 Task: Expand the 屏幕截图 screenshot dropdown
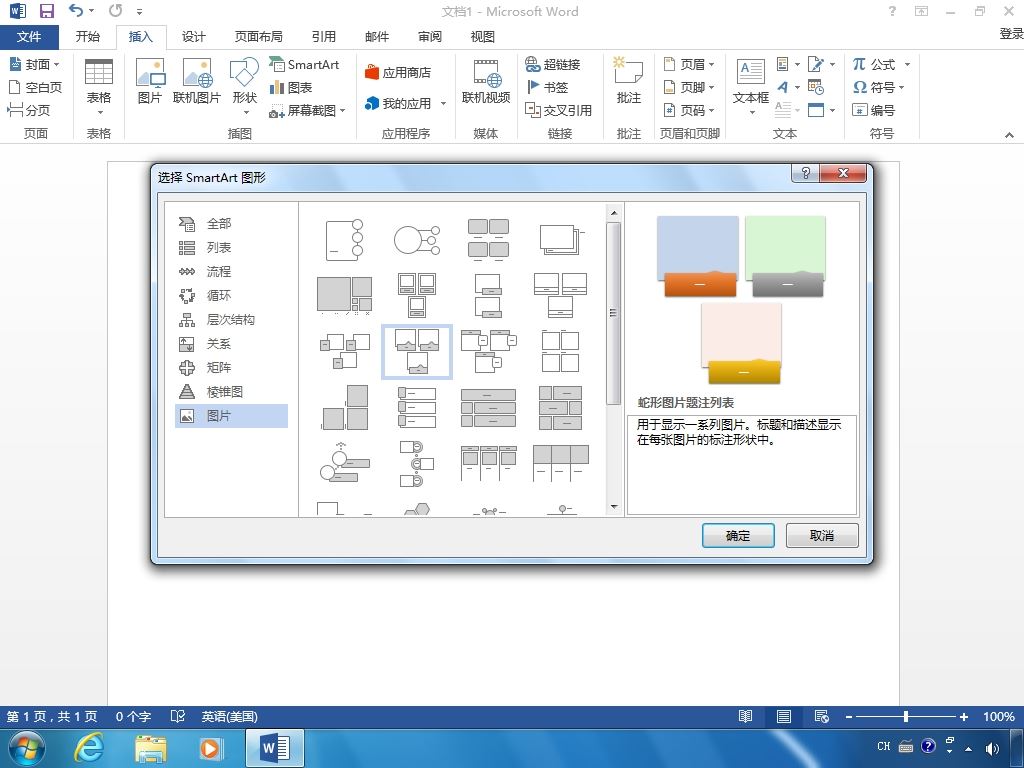pyautogui.click(x=342, y=110)
